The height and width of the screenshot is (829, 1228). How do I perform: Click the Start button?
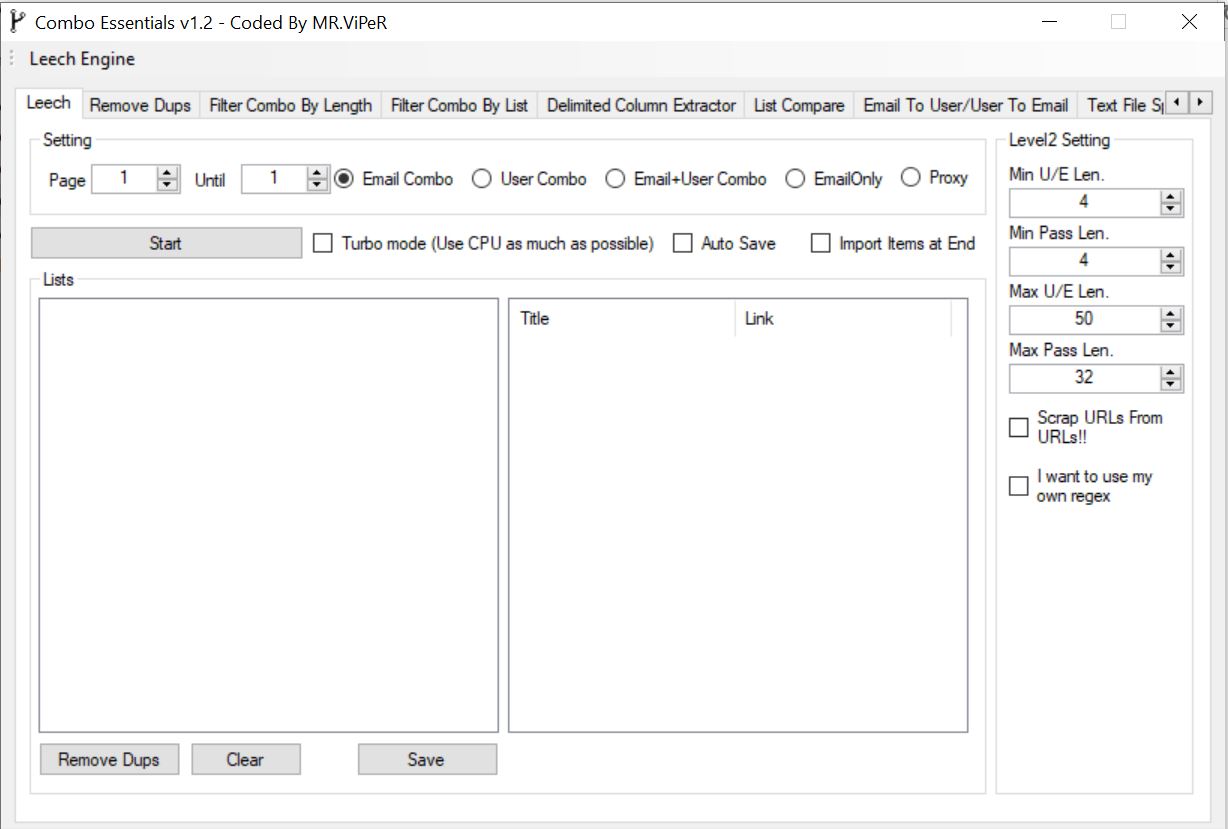click(x=166, y=243)
